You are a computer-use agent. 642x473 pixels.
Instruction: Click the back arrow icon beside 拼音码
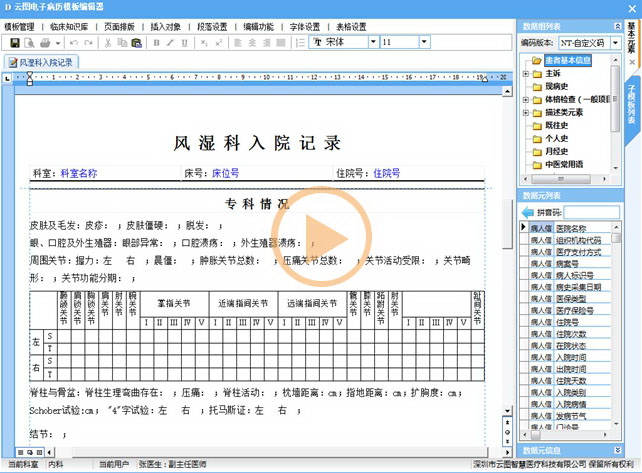(x=529, y=213)
